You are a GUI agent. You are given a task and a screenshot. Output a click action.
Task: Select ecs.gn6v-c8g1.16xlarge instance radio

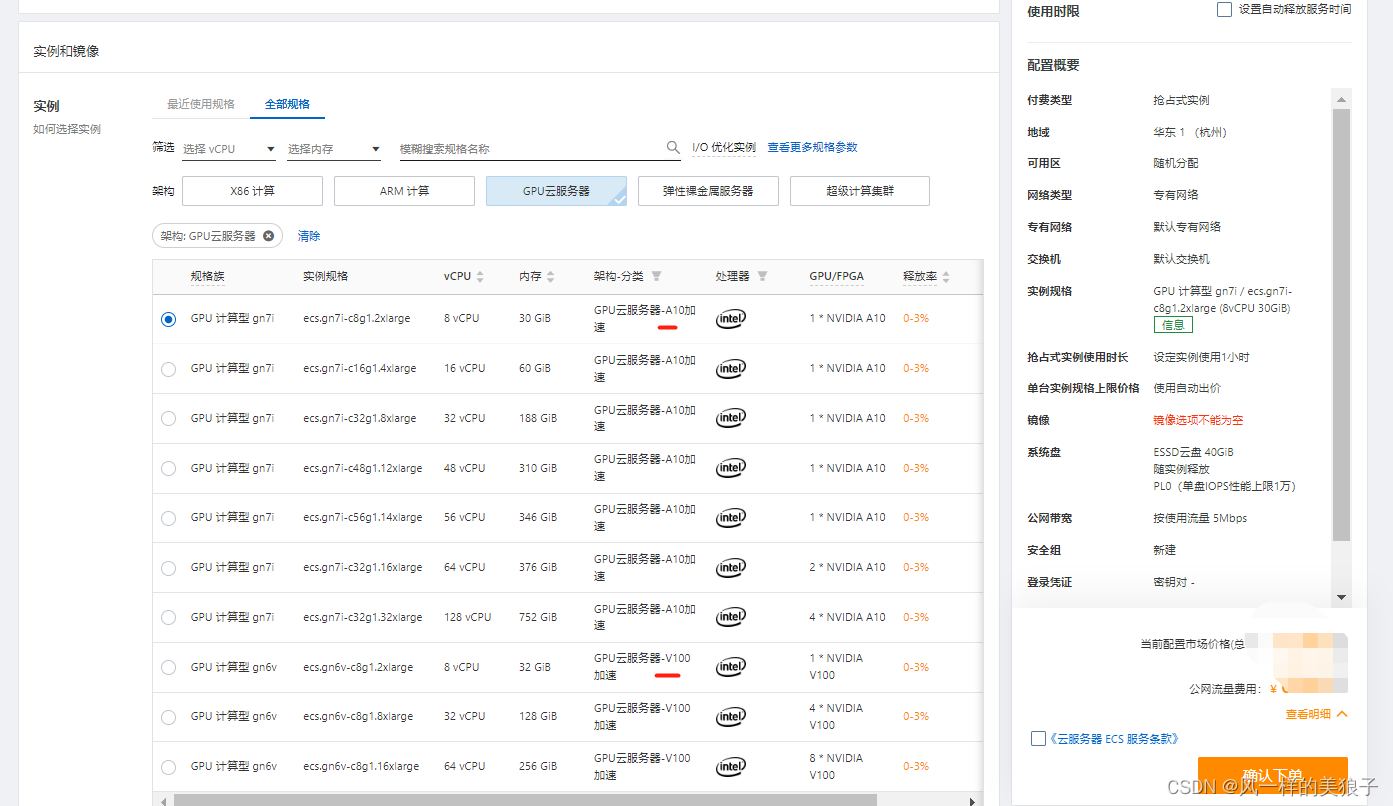point(168,767)
